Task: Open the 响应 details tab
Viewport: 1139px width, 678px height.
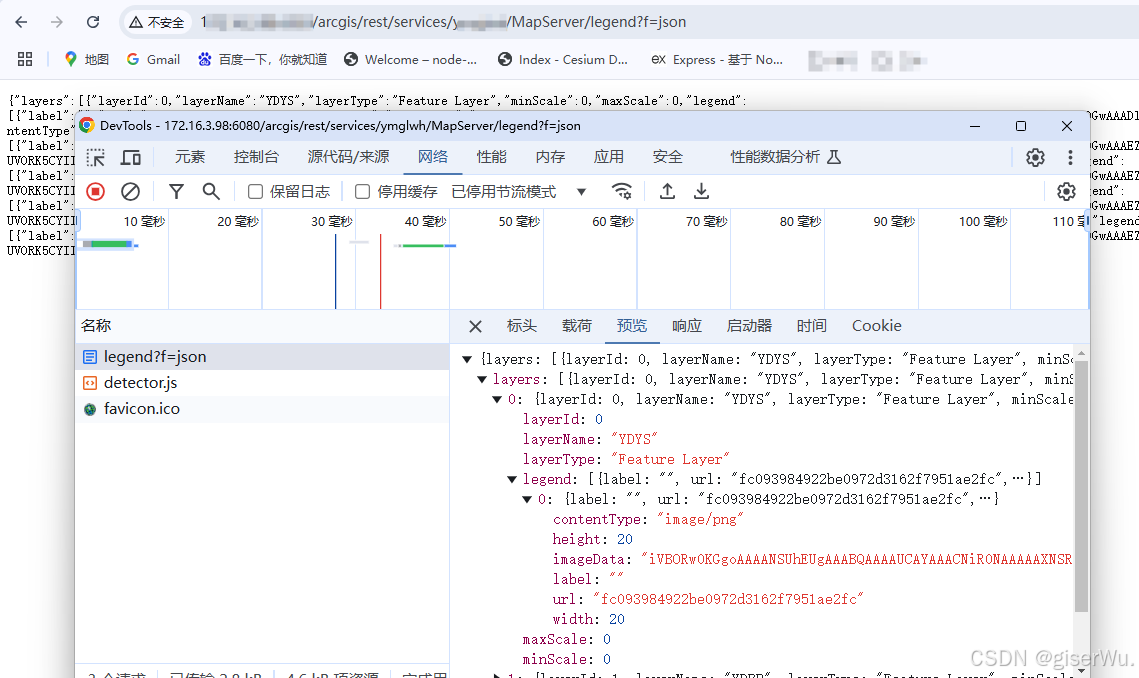Action: click(x=686, y=326)
